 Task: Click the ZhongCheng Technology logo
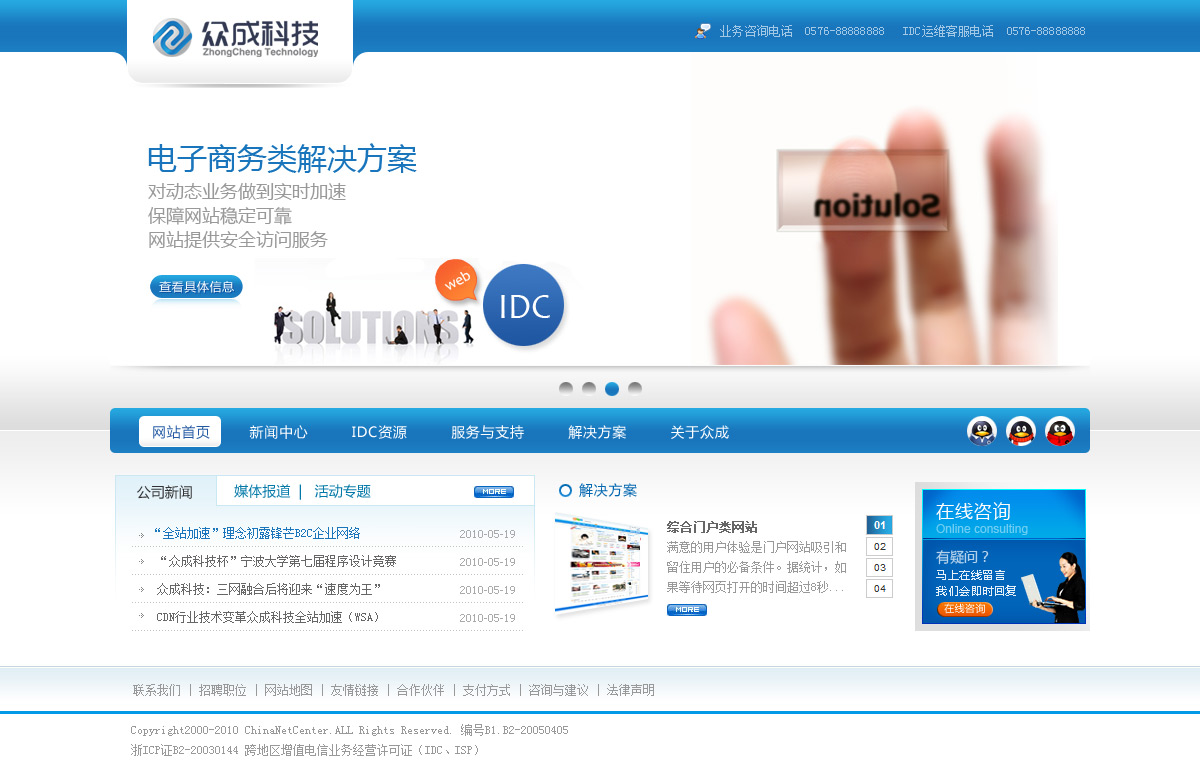pyautogui.click(x=236, y=38)
